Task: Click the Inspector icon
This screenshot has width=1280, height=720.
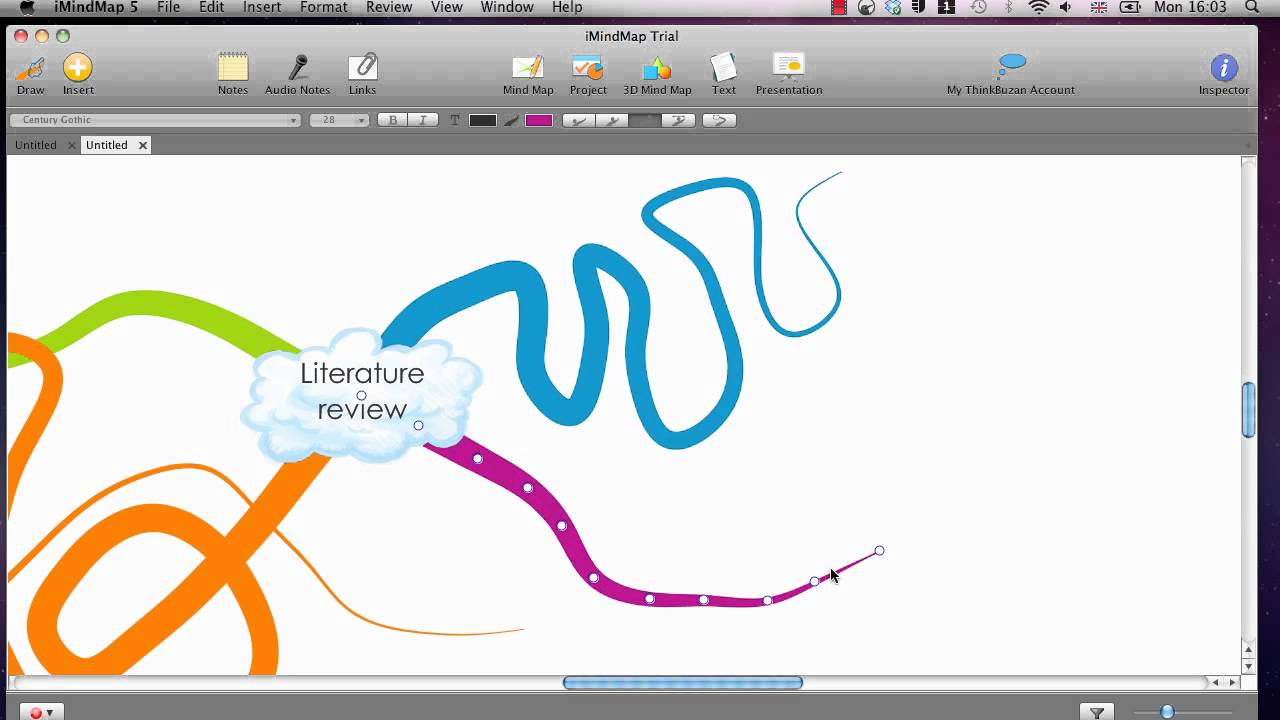Action: pyautogui.click(x=1223, y=70)
